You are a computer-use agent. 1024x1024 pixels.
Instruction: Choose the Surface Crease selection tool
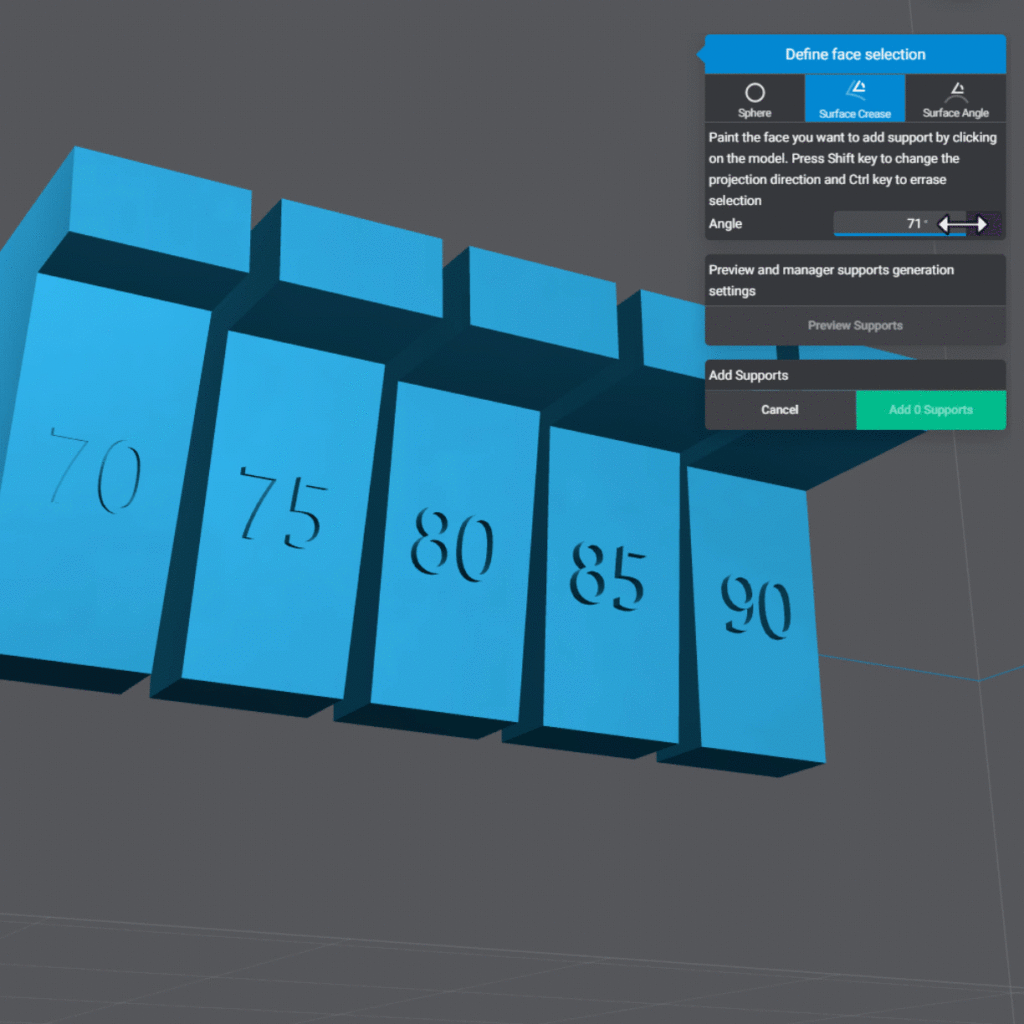click(854, 98)
